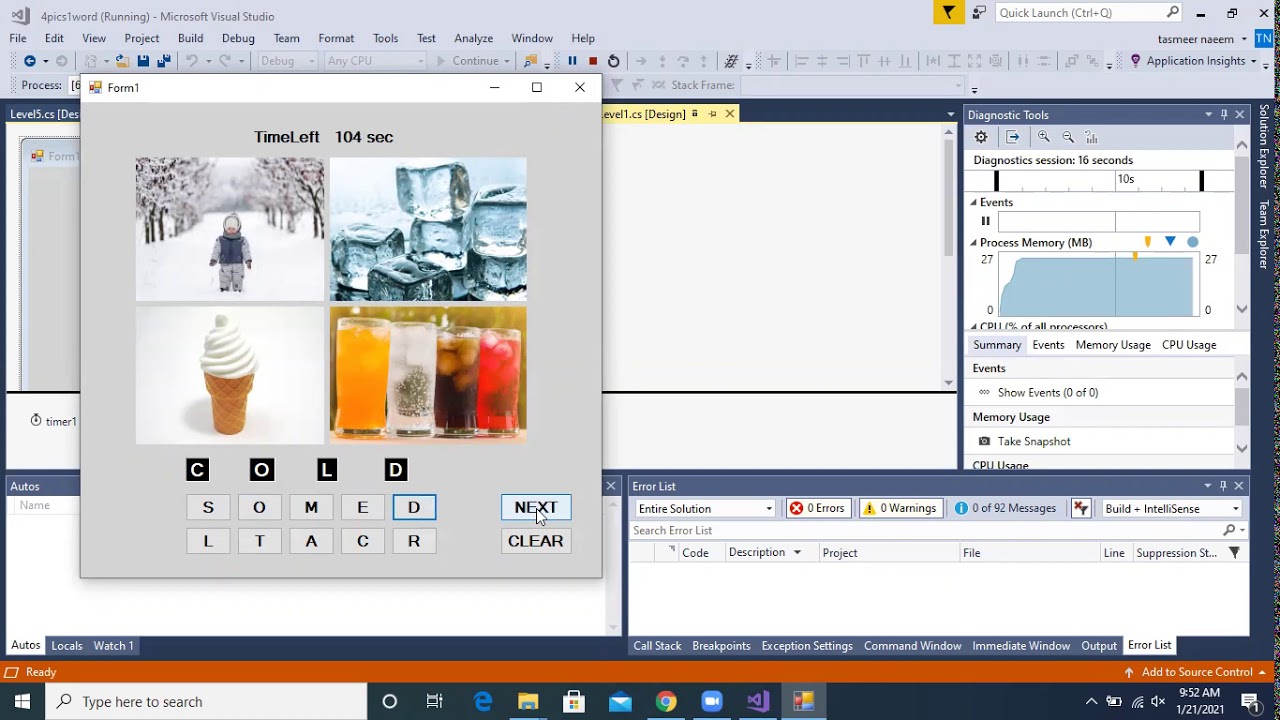
Task: Pause debugging with Break All icon
Action: [572, 61]
